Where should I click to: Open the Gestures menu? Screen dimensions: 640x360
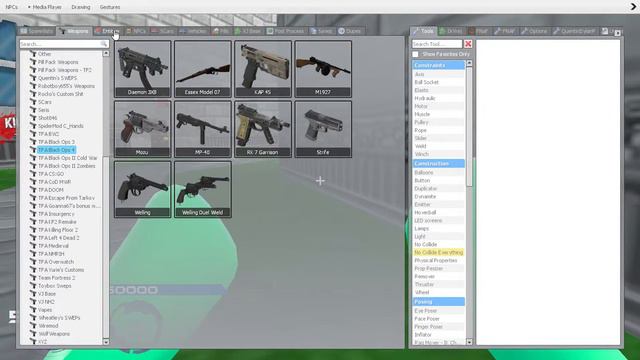pos(110,7)
